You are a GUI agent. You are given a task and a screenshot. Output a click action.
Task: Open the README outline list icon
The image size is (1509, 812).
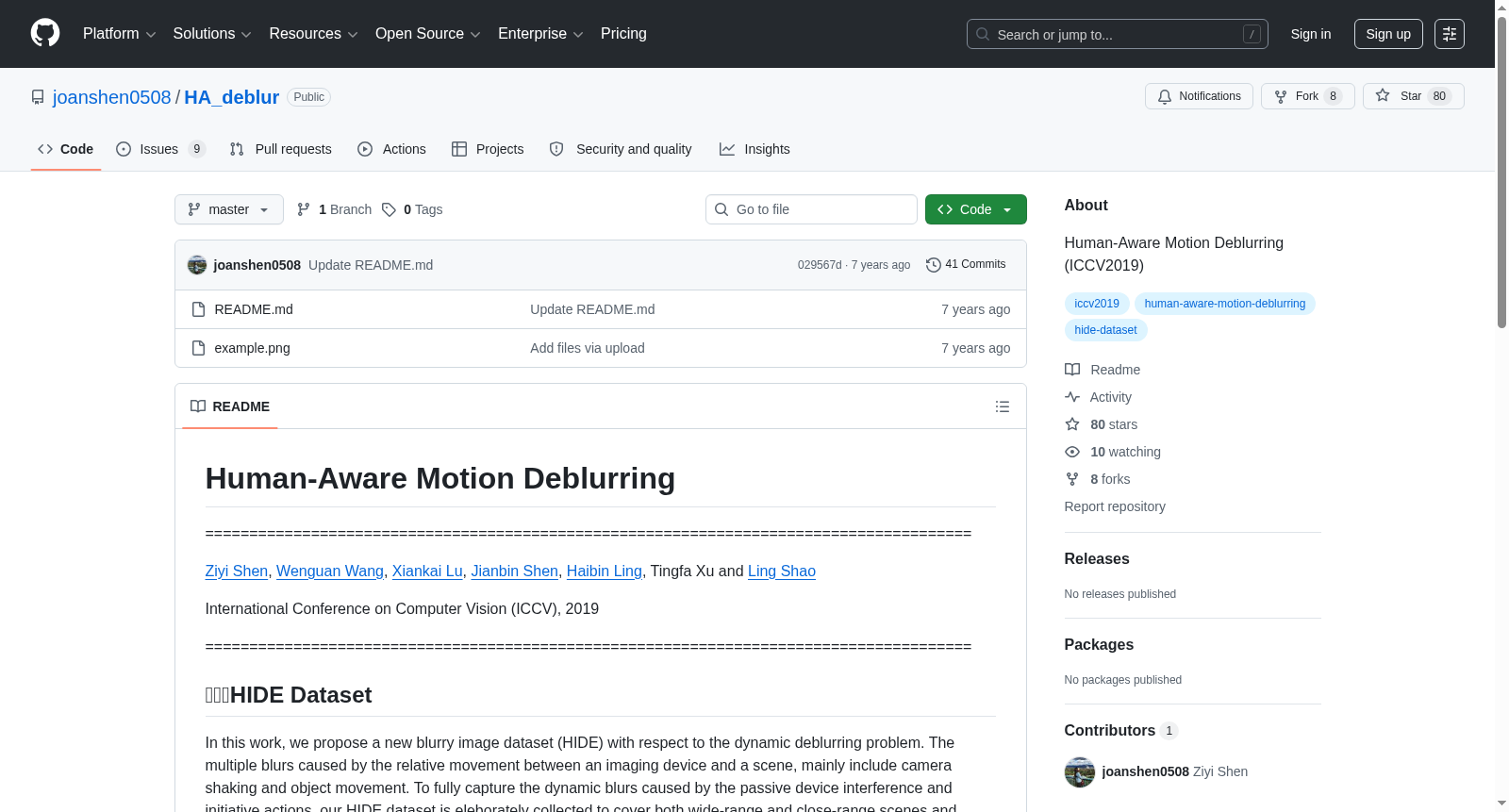point(1003,406)
